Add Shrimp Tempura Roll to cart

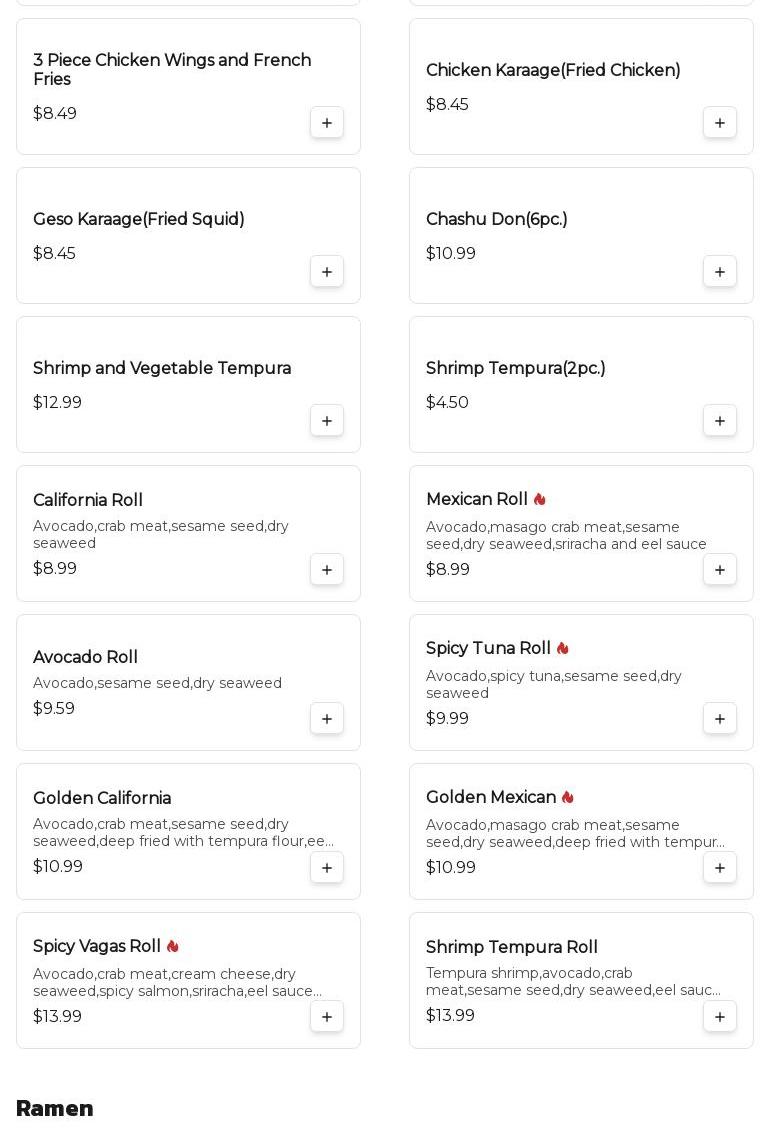720,1017
